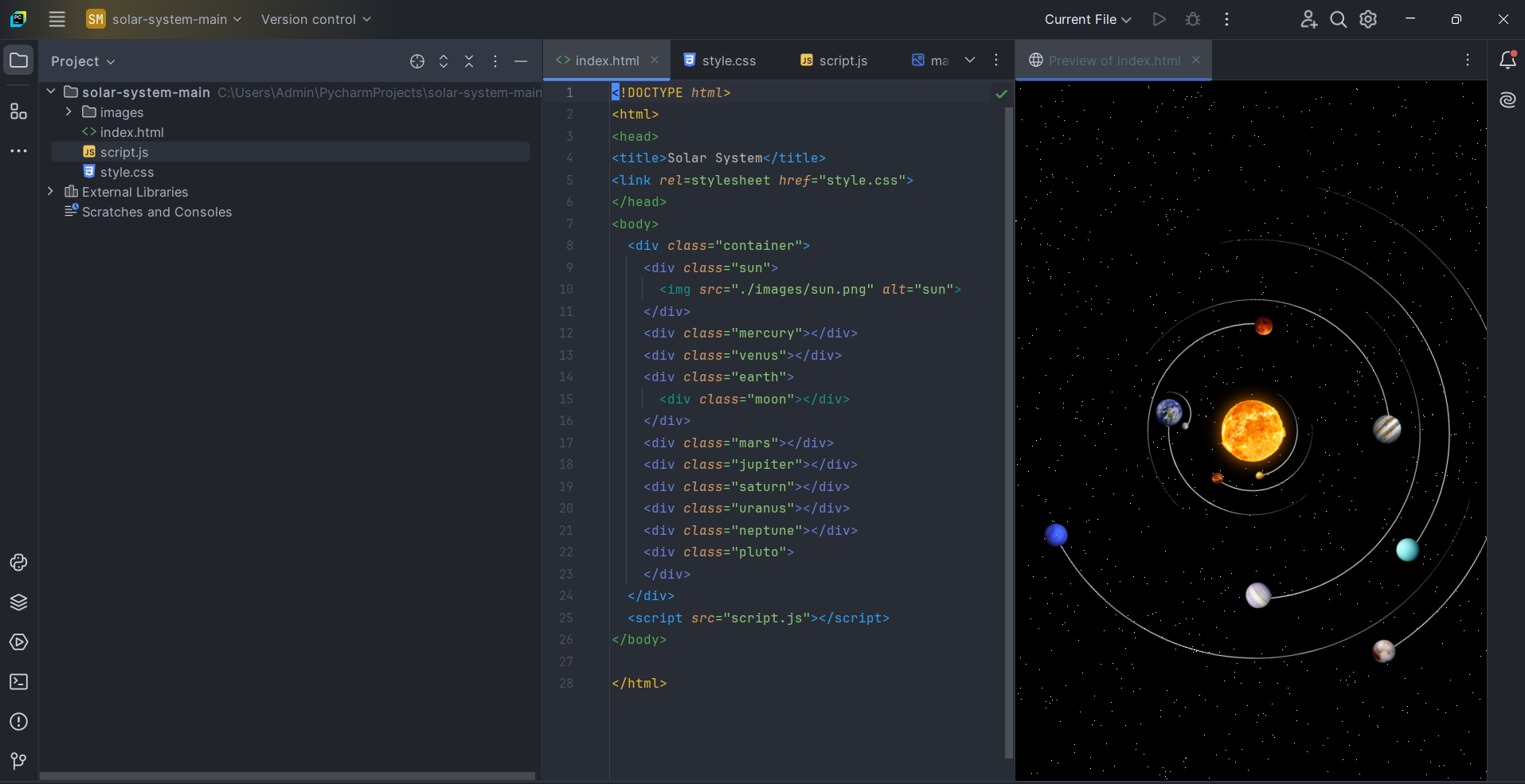
Task: Debug the current file
Action: [x=1193, y=19]
